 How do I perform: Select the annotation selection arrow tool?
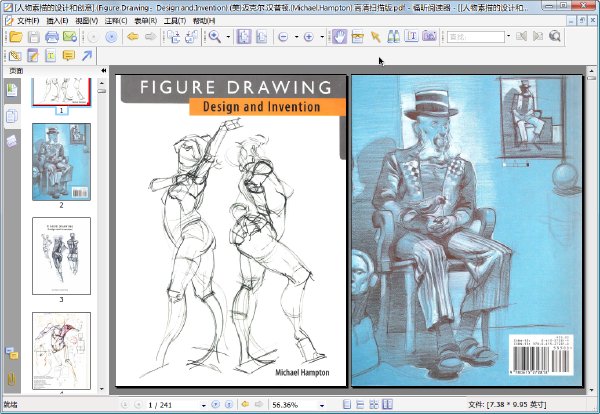coord(375,37)
